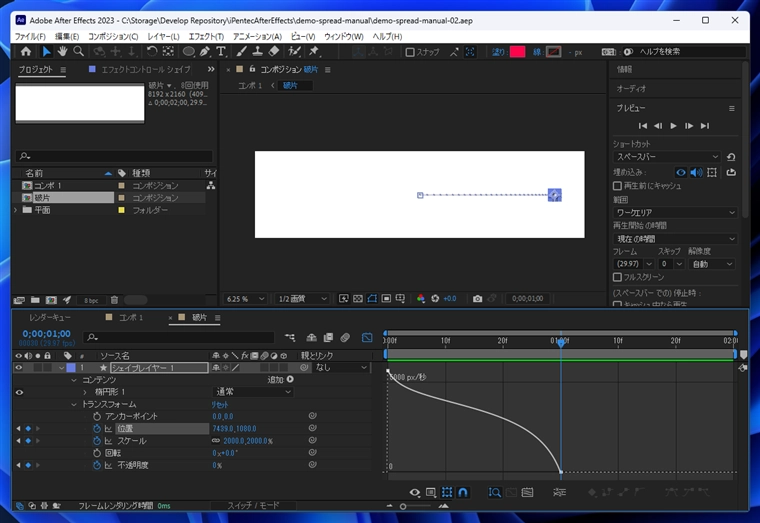Select the Roto Brush tool
This screenshot has height=523, width=760.
click(x=294, y=51)
